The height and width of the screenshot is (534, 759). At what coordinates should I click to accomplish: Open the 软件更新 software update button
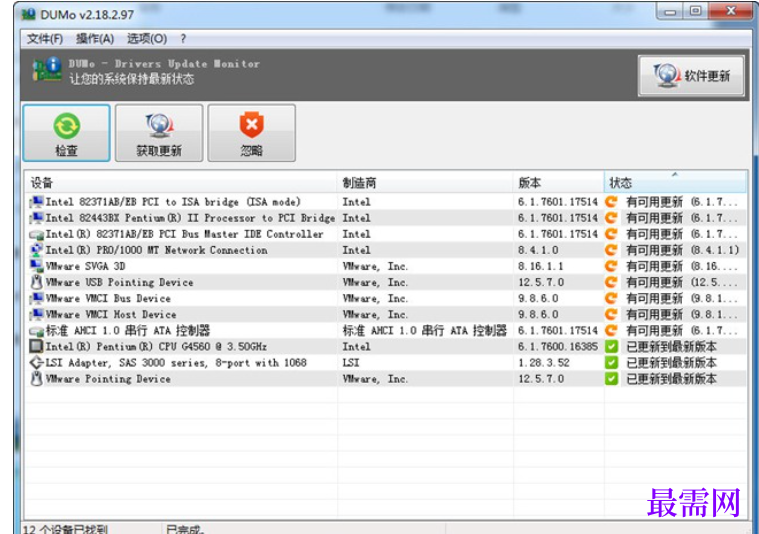(x=691, y=76)
